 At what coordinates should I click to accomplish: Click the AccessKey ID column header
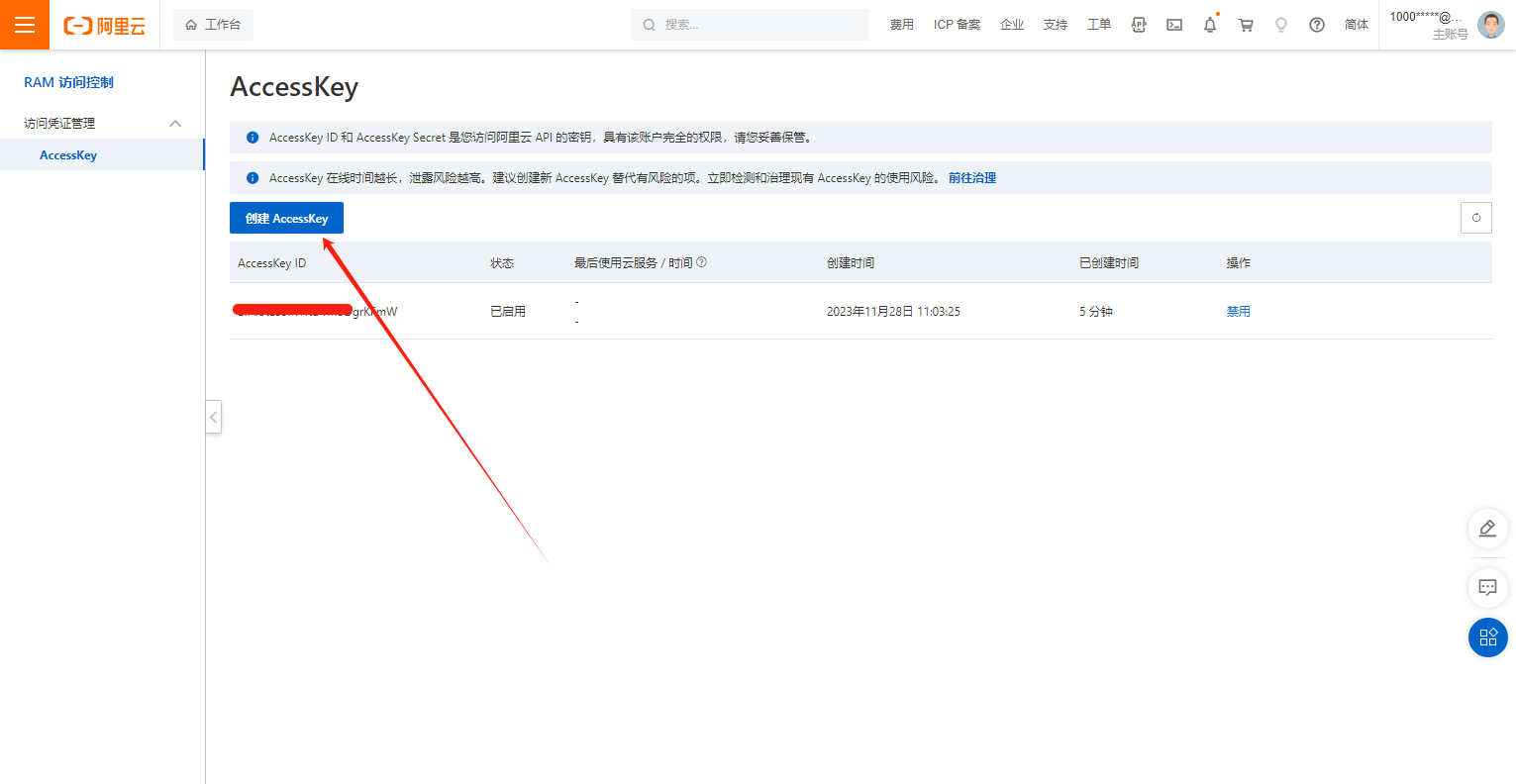point(272,263)
